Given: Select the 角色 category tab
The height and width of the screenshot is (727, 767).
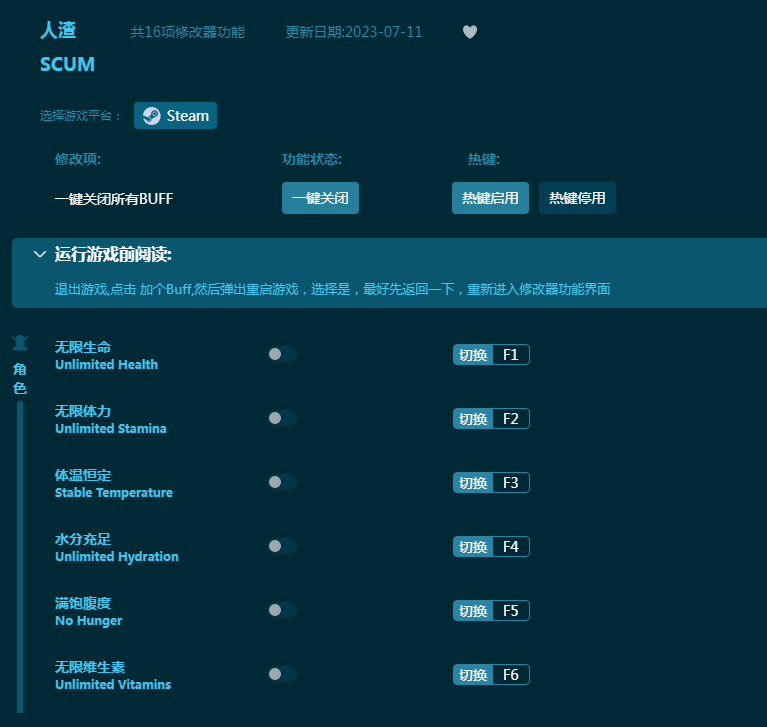Looking at the screenshot, I should pyautogui.click(x=20, y=378).
